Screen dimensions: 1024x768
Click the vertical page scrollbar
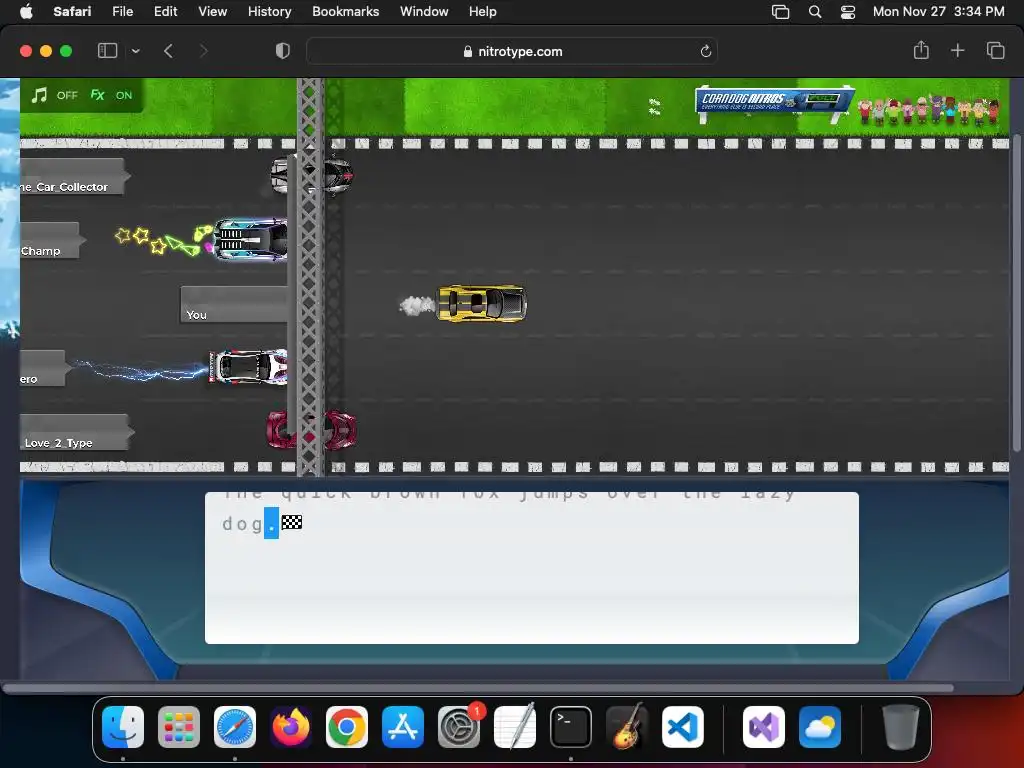pyautogui.click(x=1016, y=293)
